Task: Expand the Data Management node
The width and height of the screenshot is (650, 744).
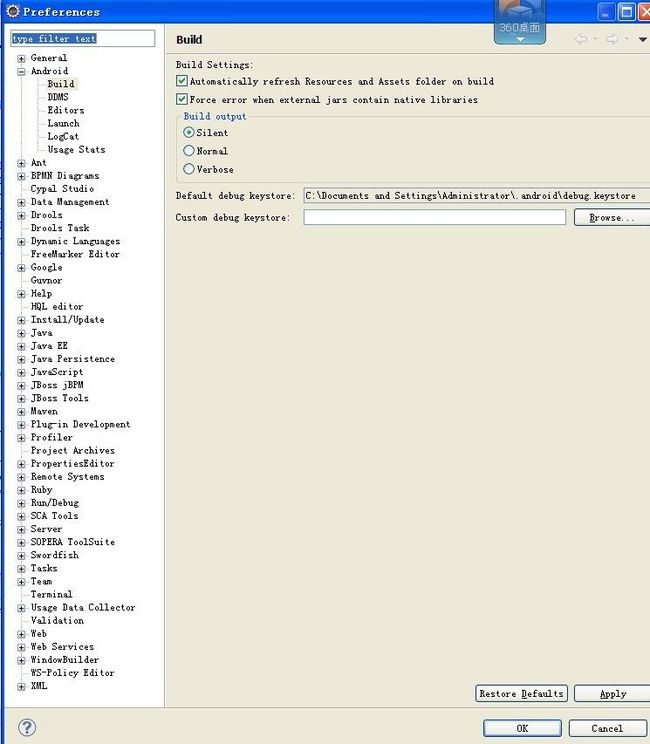Action: click(21, 203)
